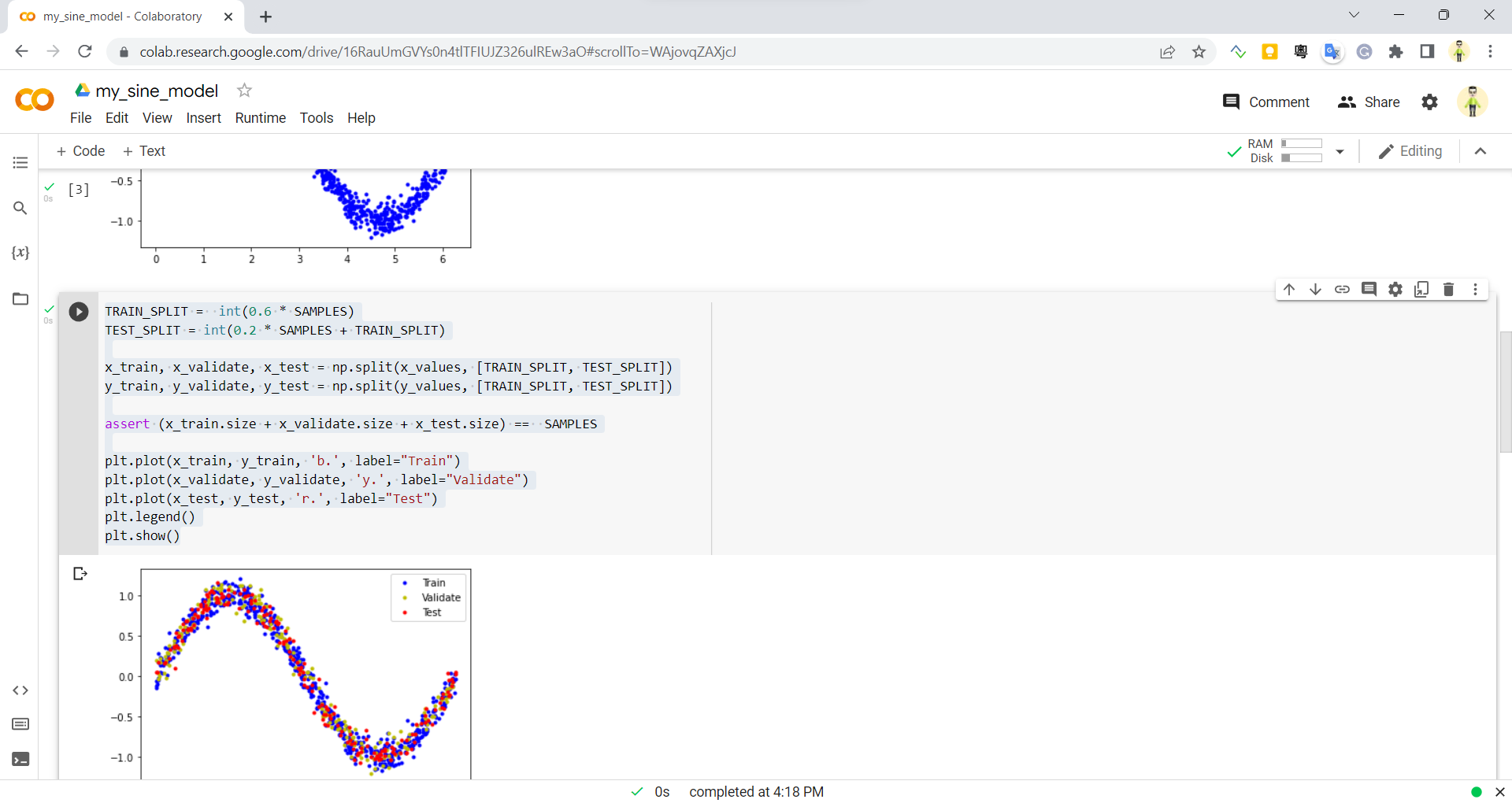This screenshot has height=803, width=1512.
Task: Open Chrome tab search dropdown
Action: click(x=1354, y=15)
